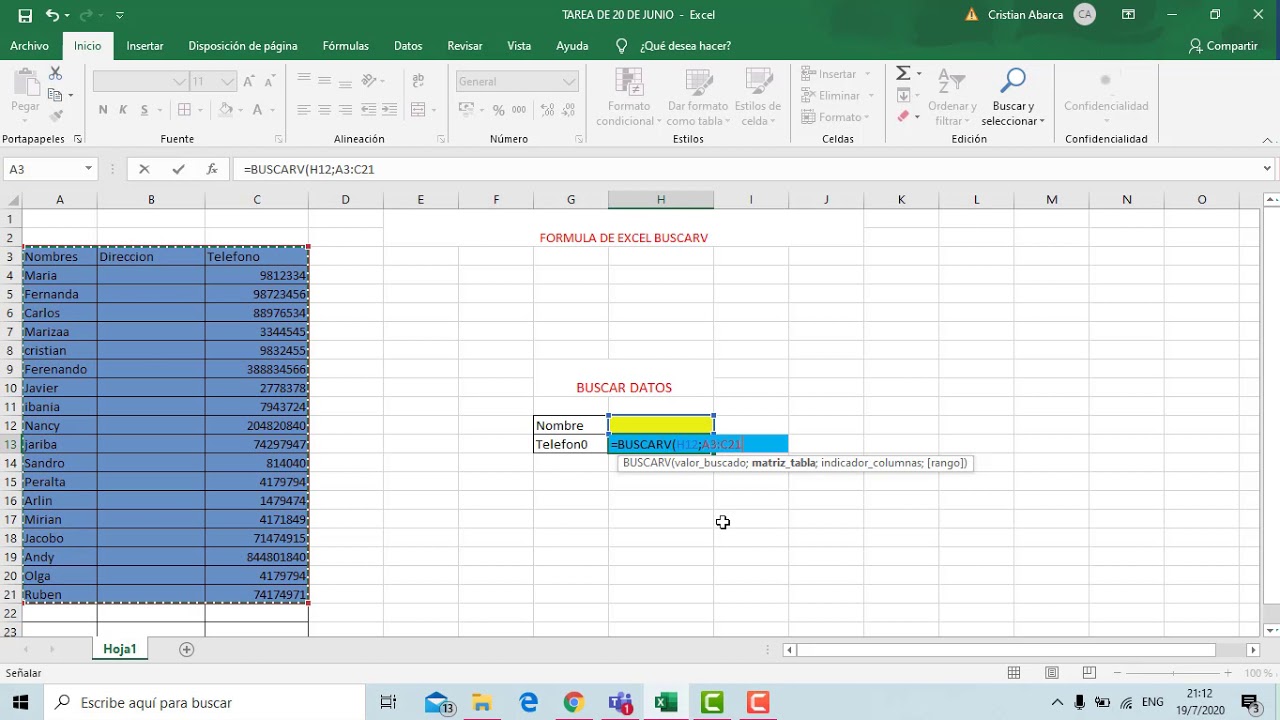Open the Customize Quick Access Toolbar dropdown
The height and width of the screenshot is (720, 1280).
(120, 16)
